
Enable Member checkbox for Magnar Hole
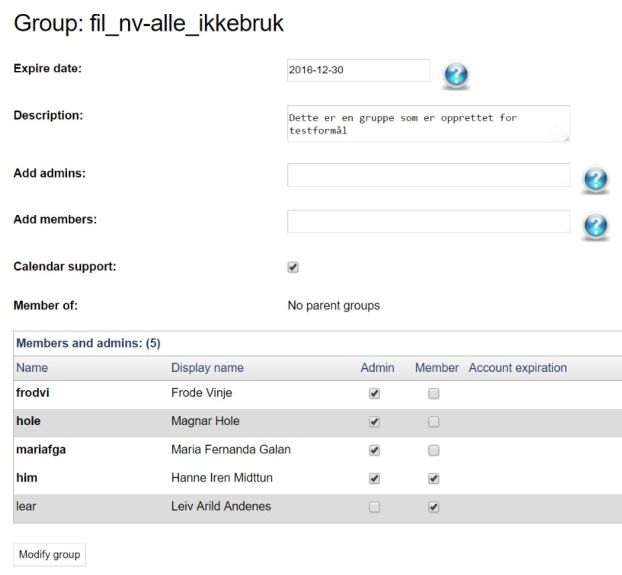pyautogui.click(x=434, y=422)
